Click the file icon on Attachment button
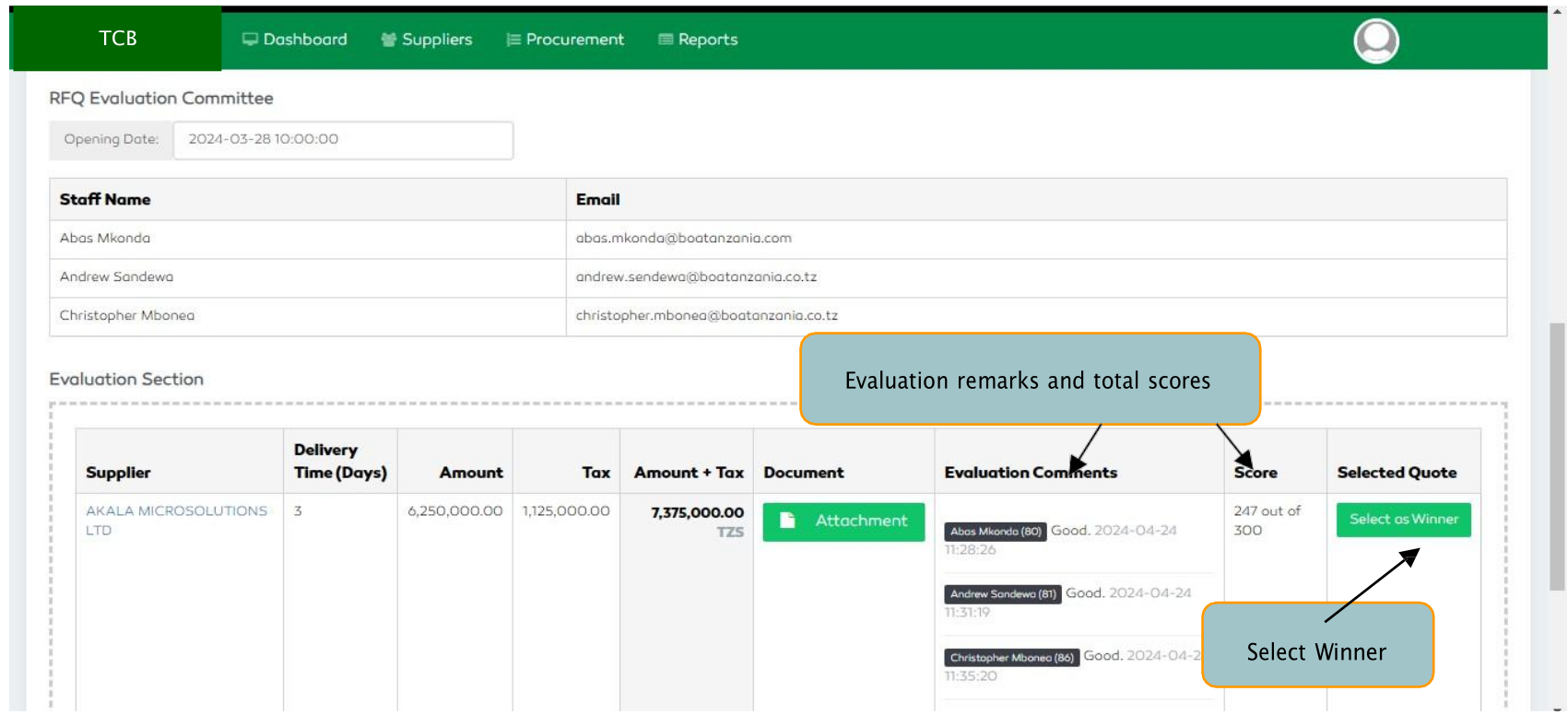The height and width of the screenshot is (715, 1568). (x=787, y=521)
